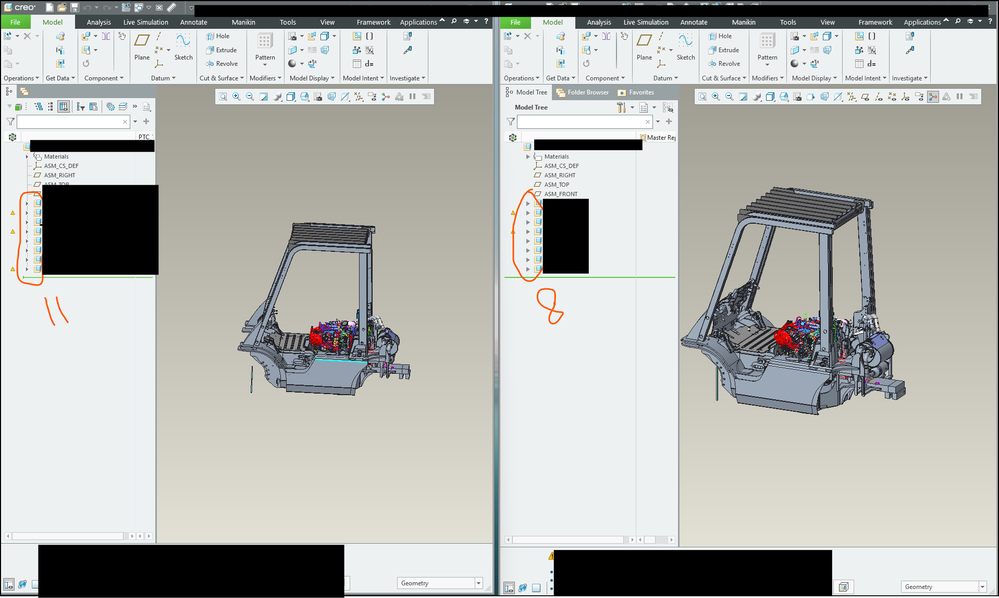Click Extrude in left window ribbon
The height and width of the screenshot is (598, 999).
coord(221,50)
